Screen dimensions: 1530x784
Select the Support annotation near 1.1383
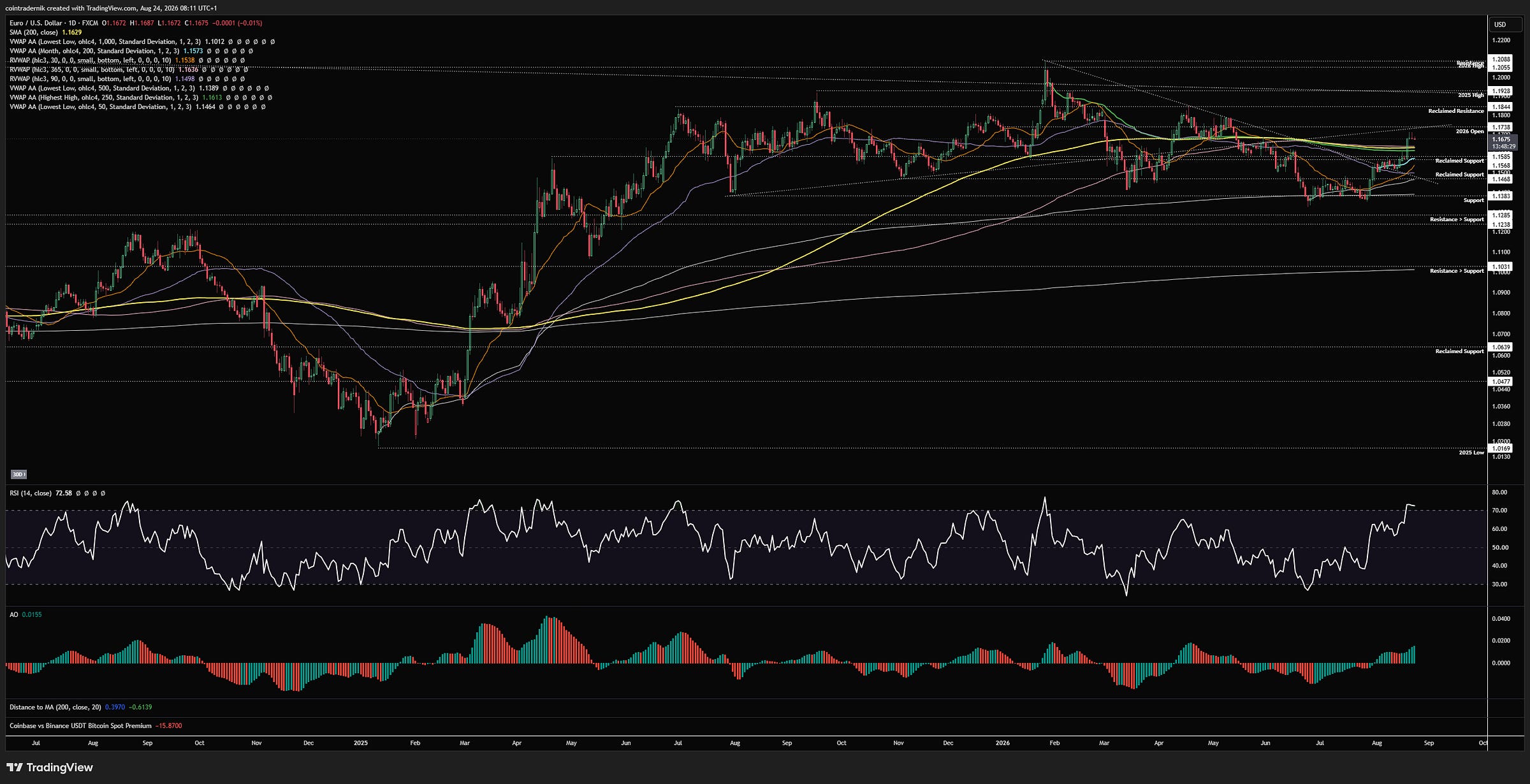click(1473, 200)
